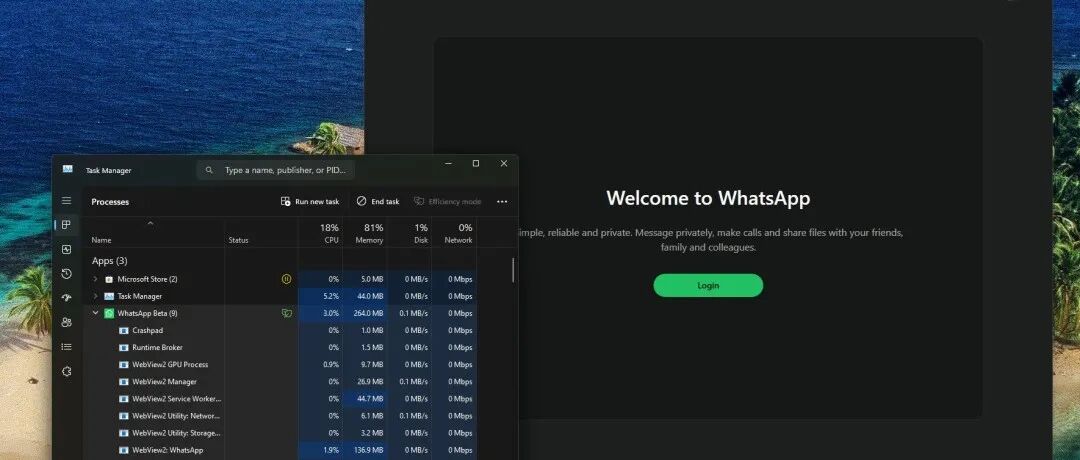Click the Task Manager process row icon

point(109,296)
